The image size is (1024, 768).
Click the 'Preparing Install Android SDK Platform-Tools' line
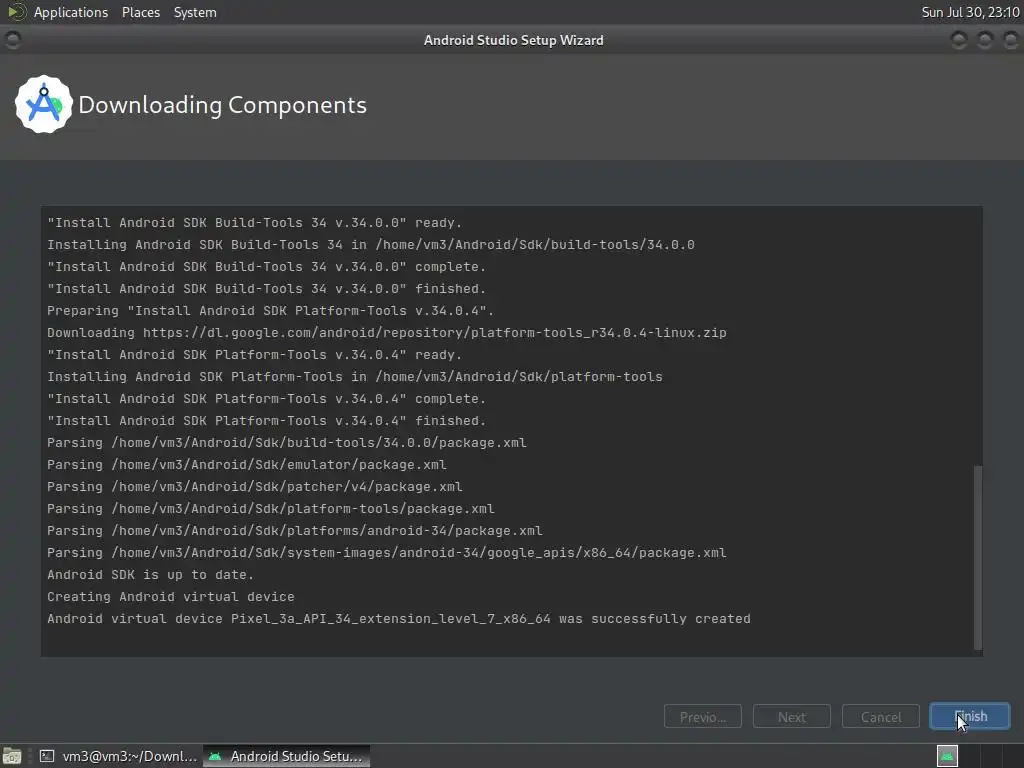(x=270, y=310)
